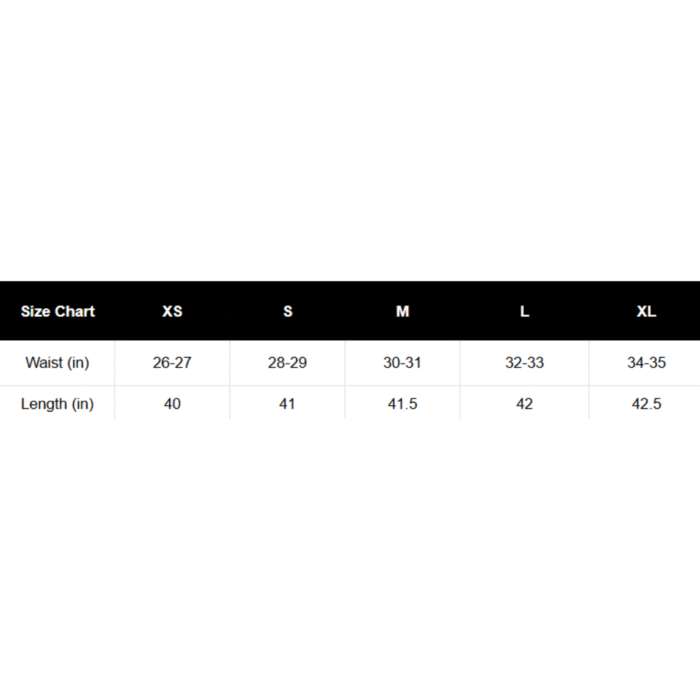The width and height of the screenshot is (700, 700).
Task: Select the length value 41
Action: click(287, 404)
